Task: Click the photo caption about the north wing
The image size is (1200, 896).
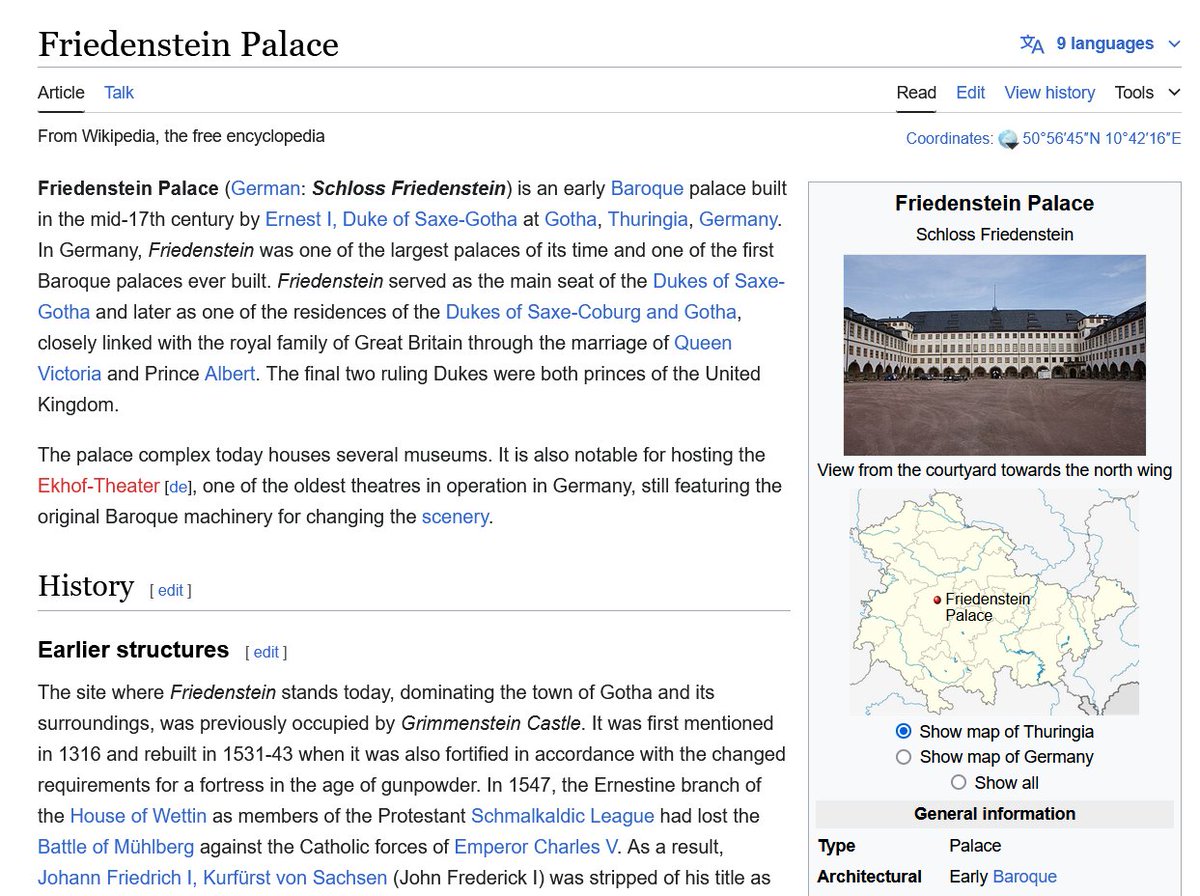Action: click(995, 470)
